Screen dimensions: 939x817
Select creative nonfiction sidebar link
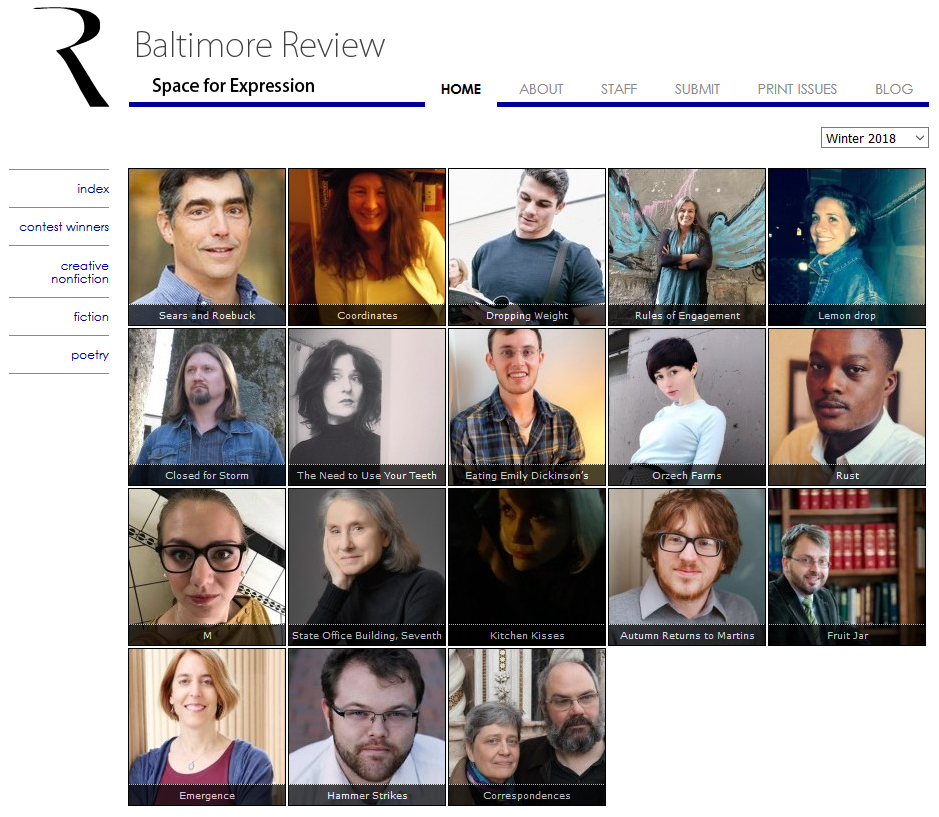point(80,272)
